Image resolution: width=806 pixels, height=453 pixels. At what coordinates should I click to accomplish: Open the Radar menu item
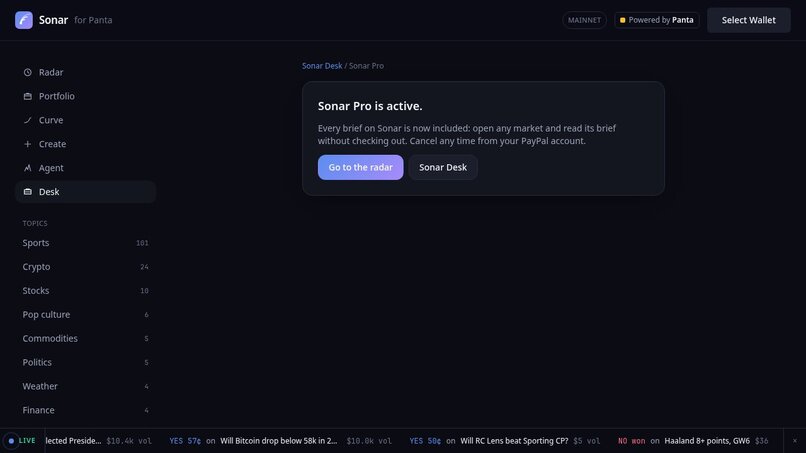point(85,73)
